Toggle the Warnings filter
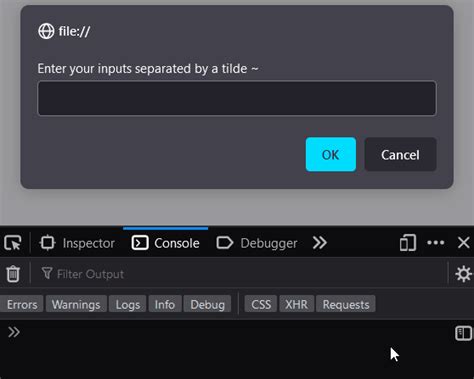Image resolution: width=474 pixels, height=379 pixels. coord(76,304)
